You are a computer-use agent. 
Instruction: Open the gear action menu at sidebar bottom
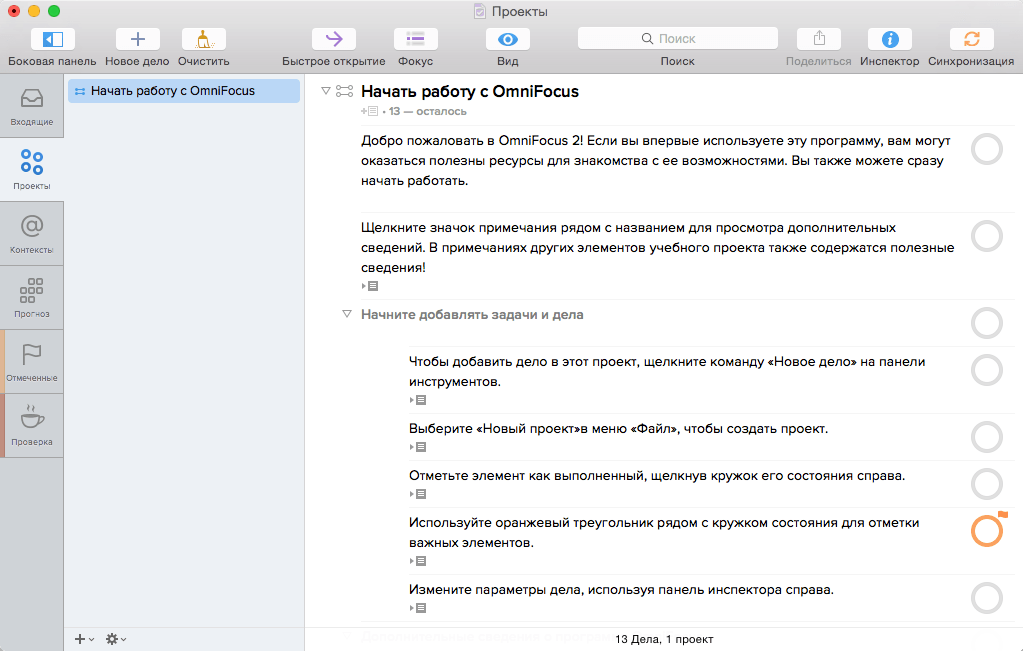coord(116,639)
